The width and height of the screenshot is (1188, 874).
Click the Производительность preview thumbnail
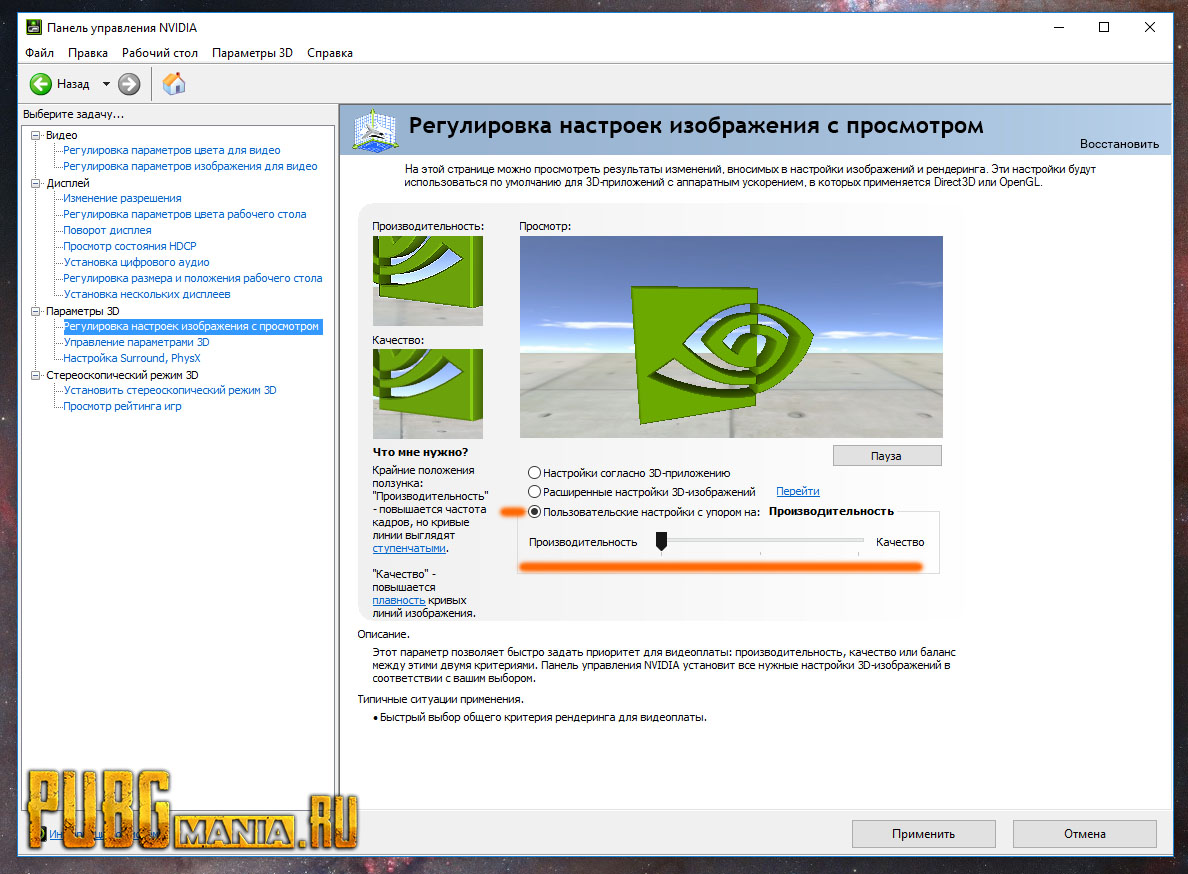pyautogui.click(x=427, y=280)
